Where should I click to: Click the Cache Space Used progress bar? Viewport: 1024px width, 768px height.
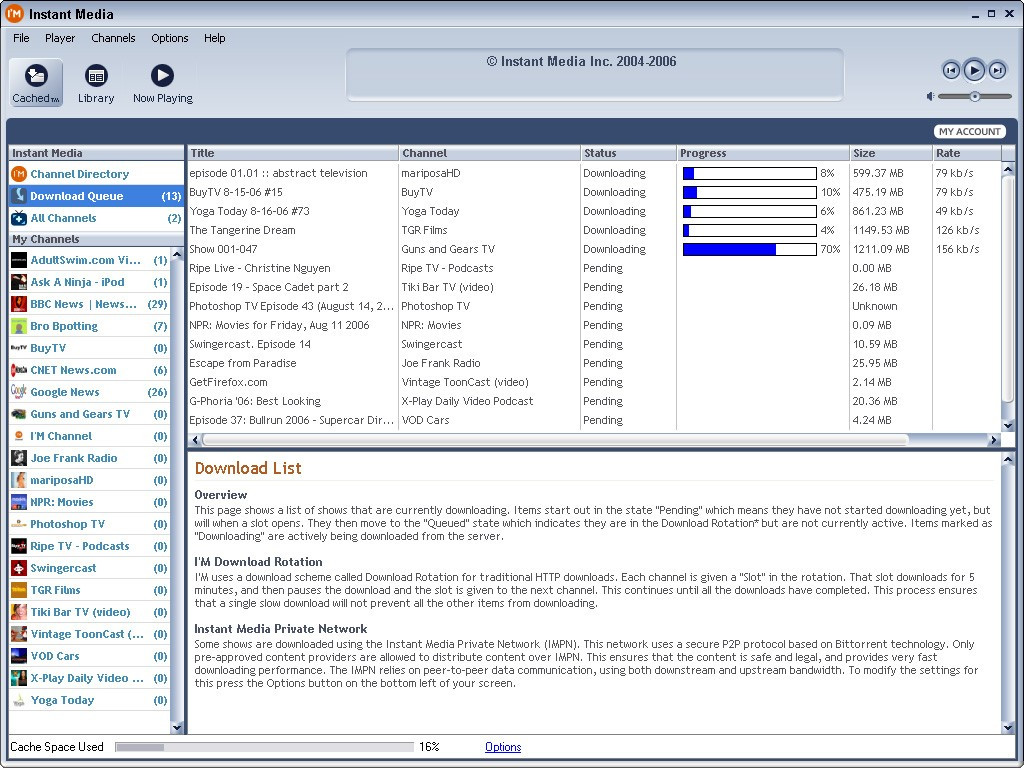tap(264, 747)
